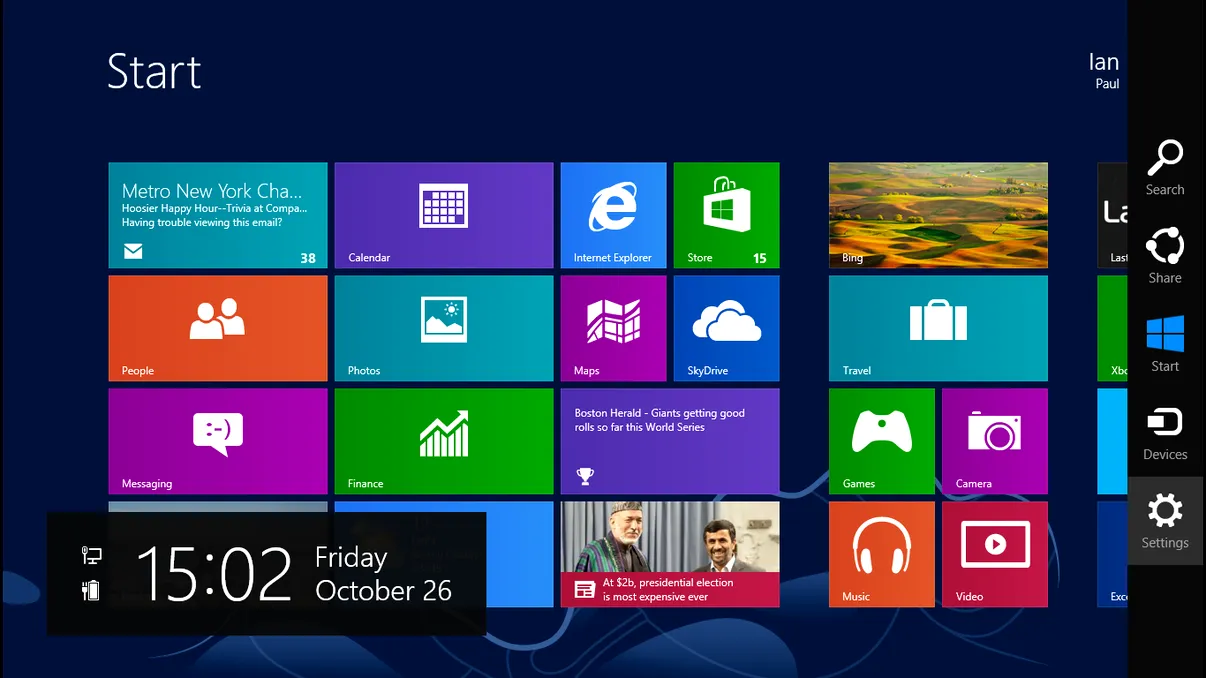This screenshot has width=1206, height=678.
Task: Open the Games tile
Action: [881, 441]
